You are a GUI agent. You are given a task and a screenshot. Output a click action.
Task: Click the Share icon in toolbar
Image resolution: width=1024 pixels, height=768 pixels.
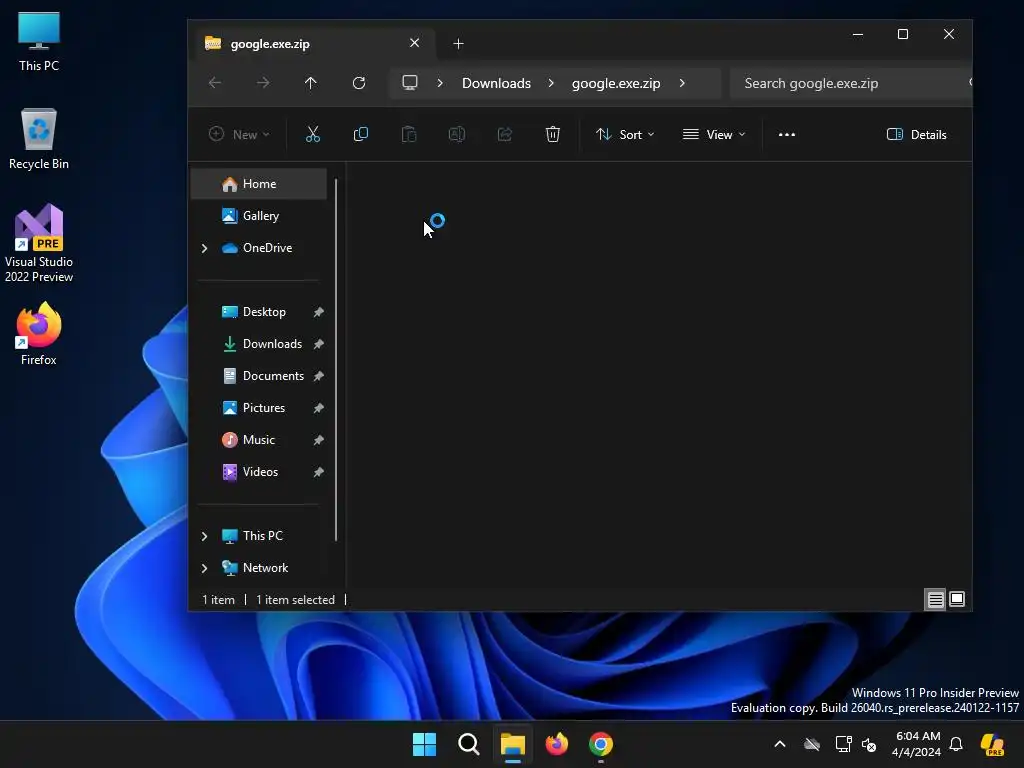pyautogui.click(x=505, y=135)
